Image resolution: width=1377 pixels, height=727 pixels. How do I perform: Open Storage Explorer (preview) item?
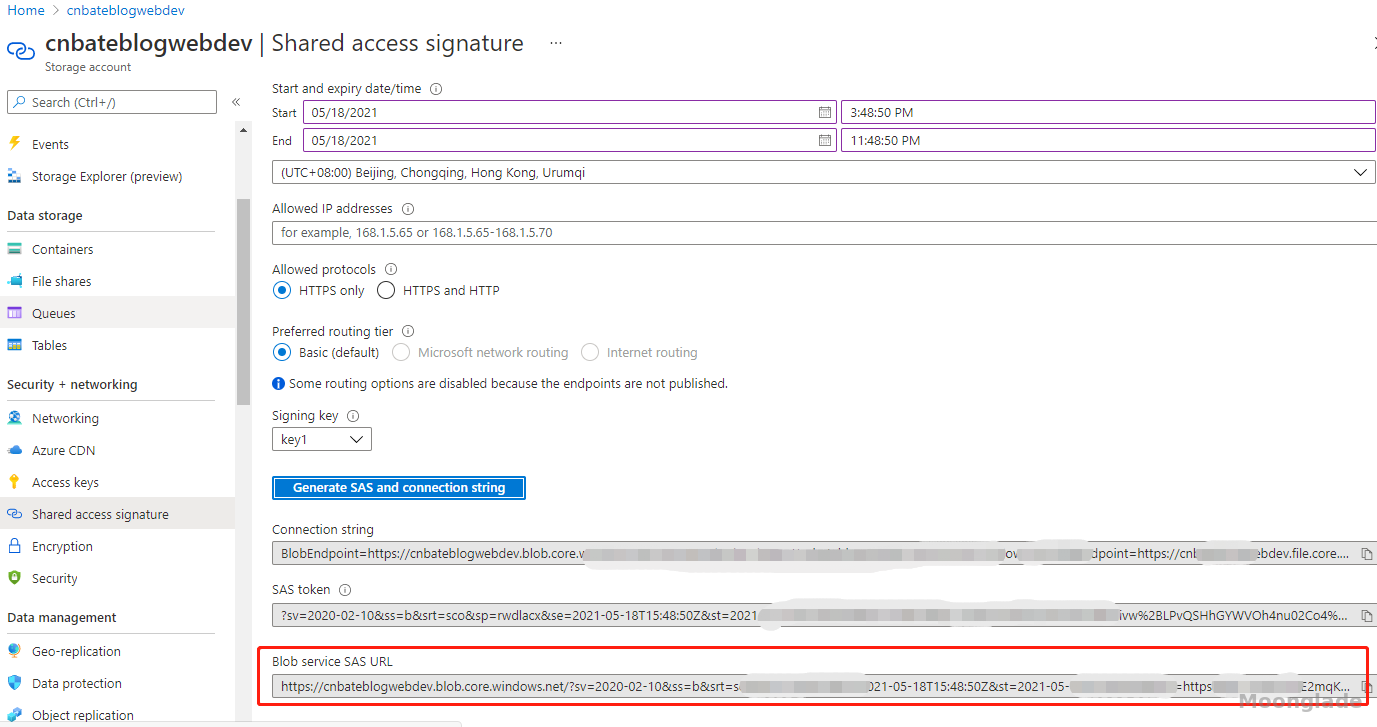pos(107,176)
